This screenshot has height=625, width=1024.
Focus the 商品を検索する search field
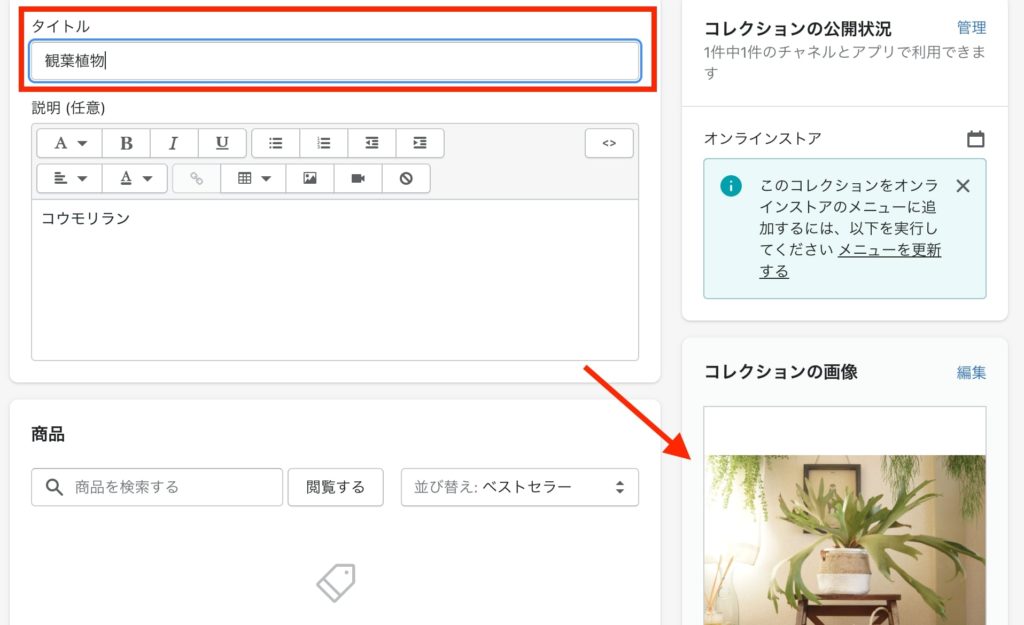(170, 487)
